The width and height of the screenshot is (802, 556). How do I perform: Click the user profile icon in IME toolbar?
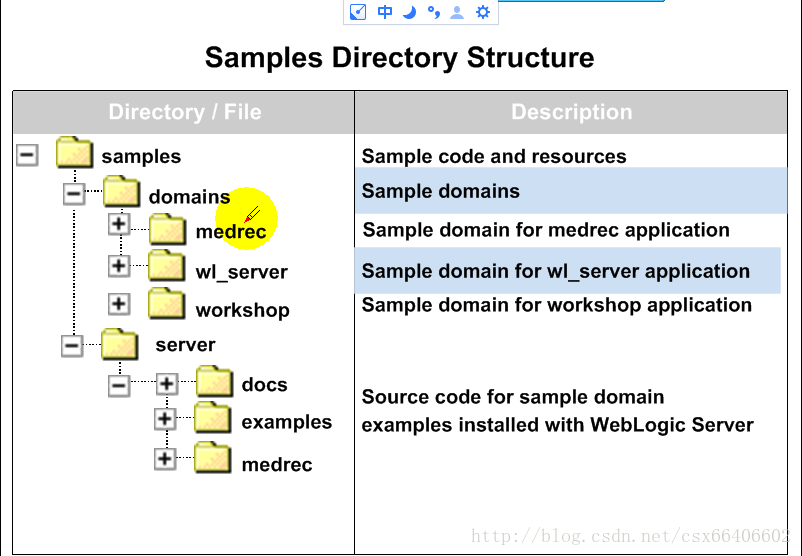(457, 12)
